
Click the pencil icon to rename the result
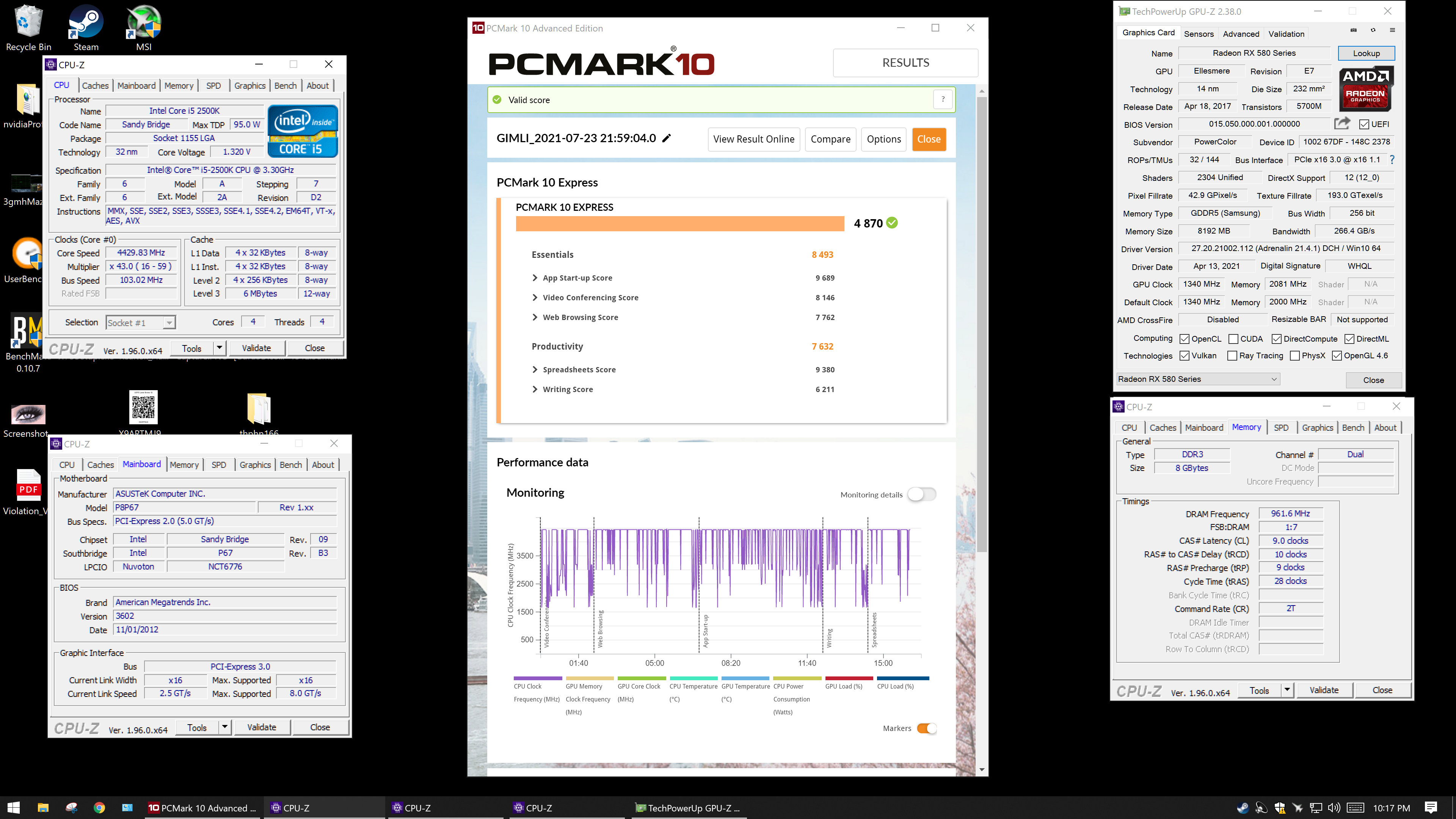coord(667,138)
